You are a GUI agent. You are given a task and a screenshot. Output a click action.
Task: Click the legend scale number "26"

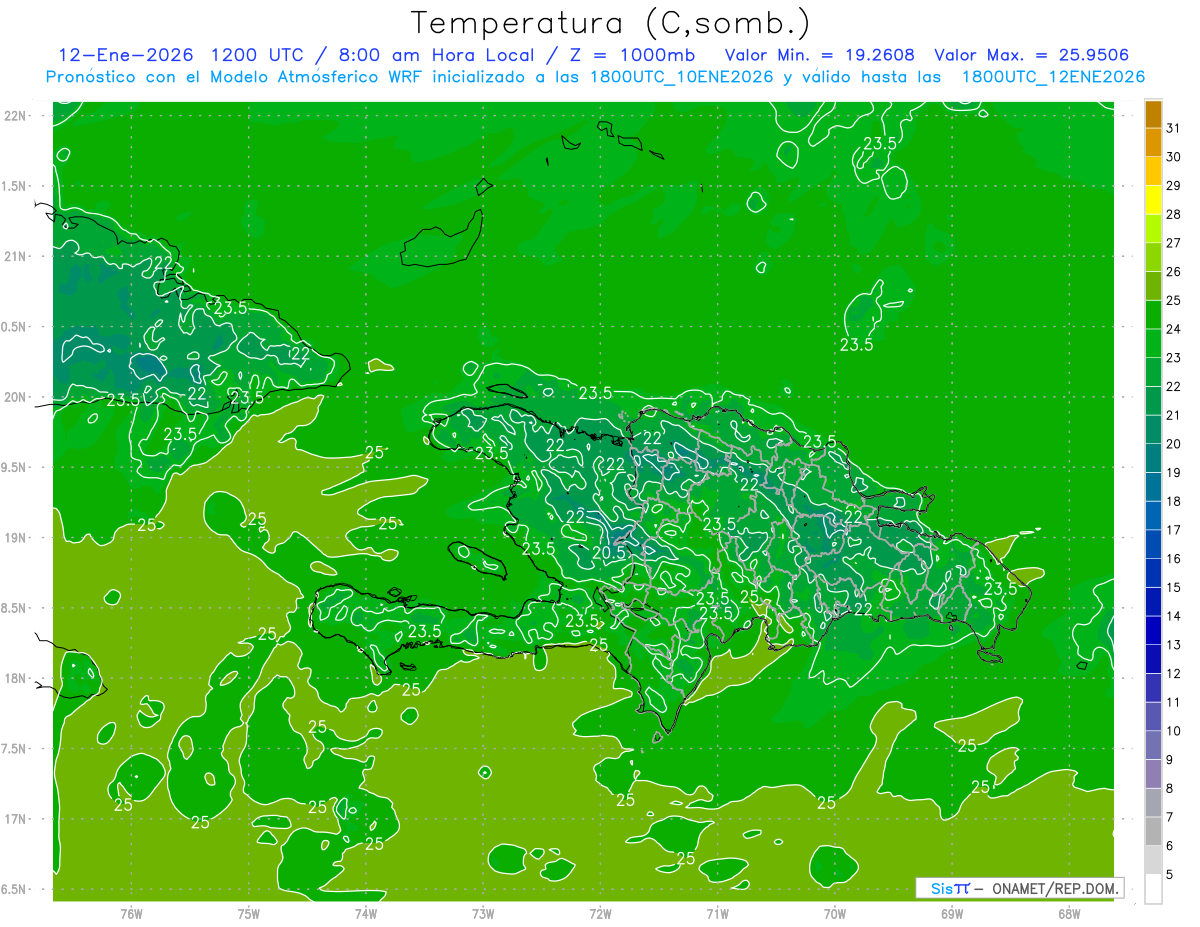[x=1174, y=271]
